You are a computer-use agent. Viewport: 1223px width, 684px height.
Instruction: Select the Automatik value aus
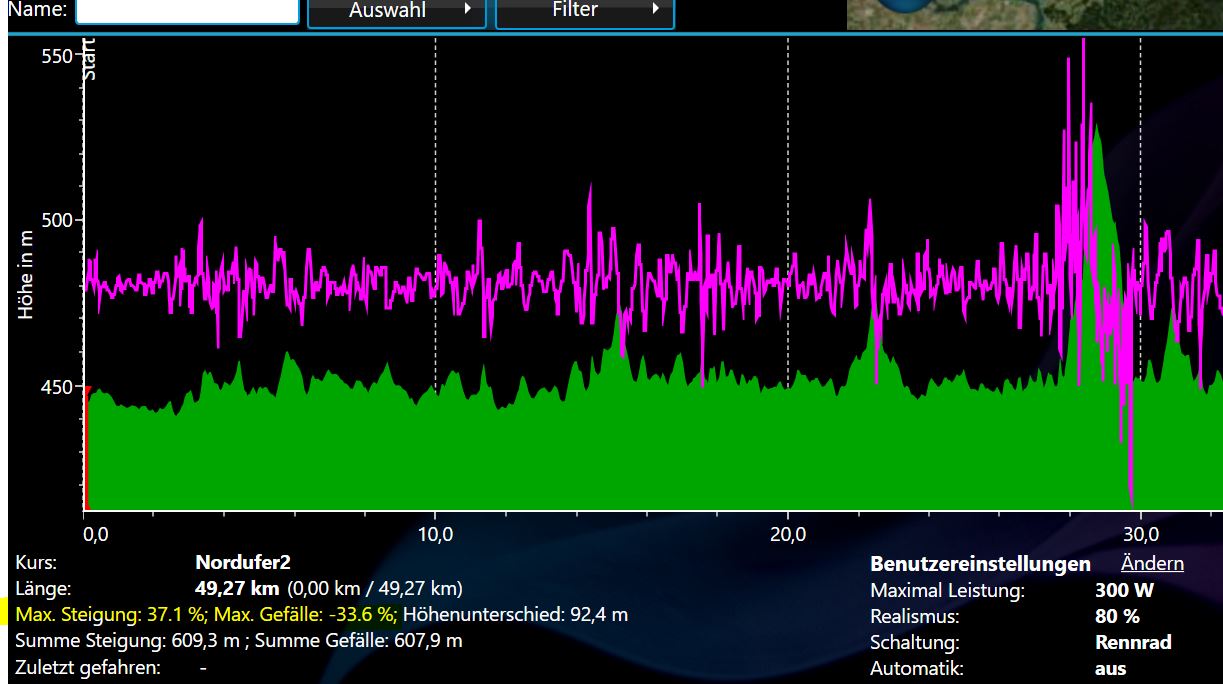[x=1110, y=669]
